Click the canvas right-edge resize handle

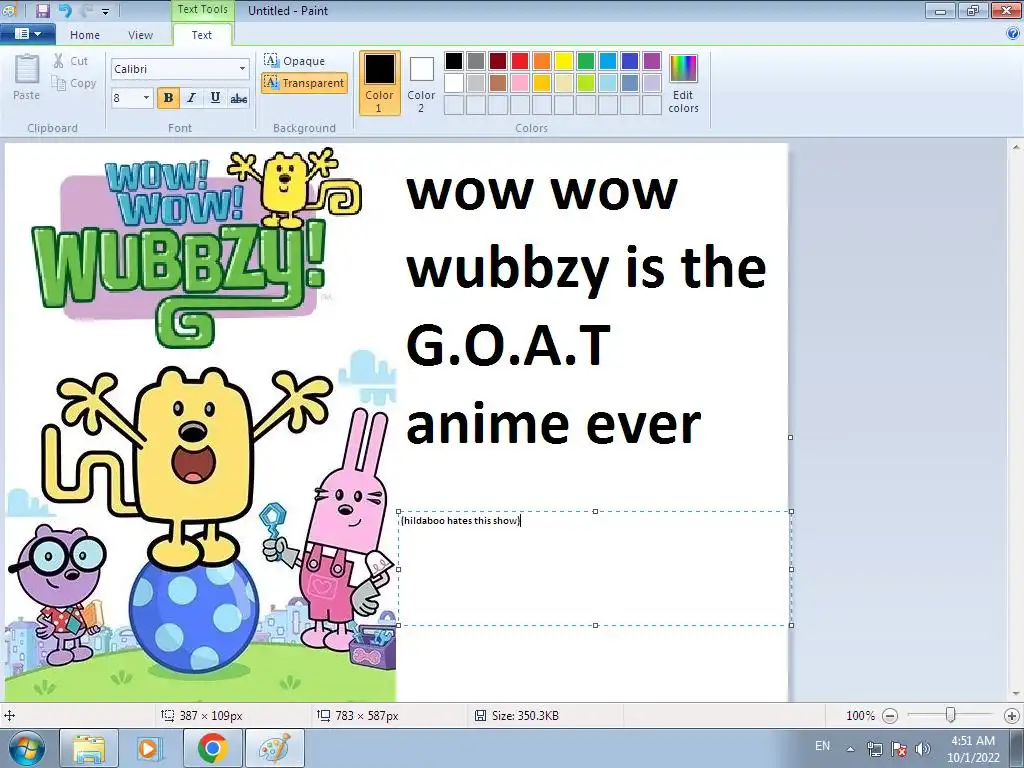point(791,437)
